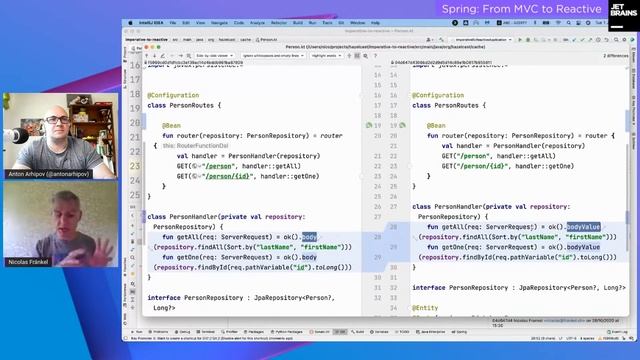Click the Wi-Fi icon in macOS menu bar
The width and height of the screenshot is (640, 360).
click(x=558, y=23)
